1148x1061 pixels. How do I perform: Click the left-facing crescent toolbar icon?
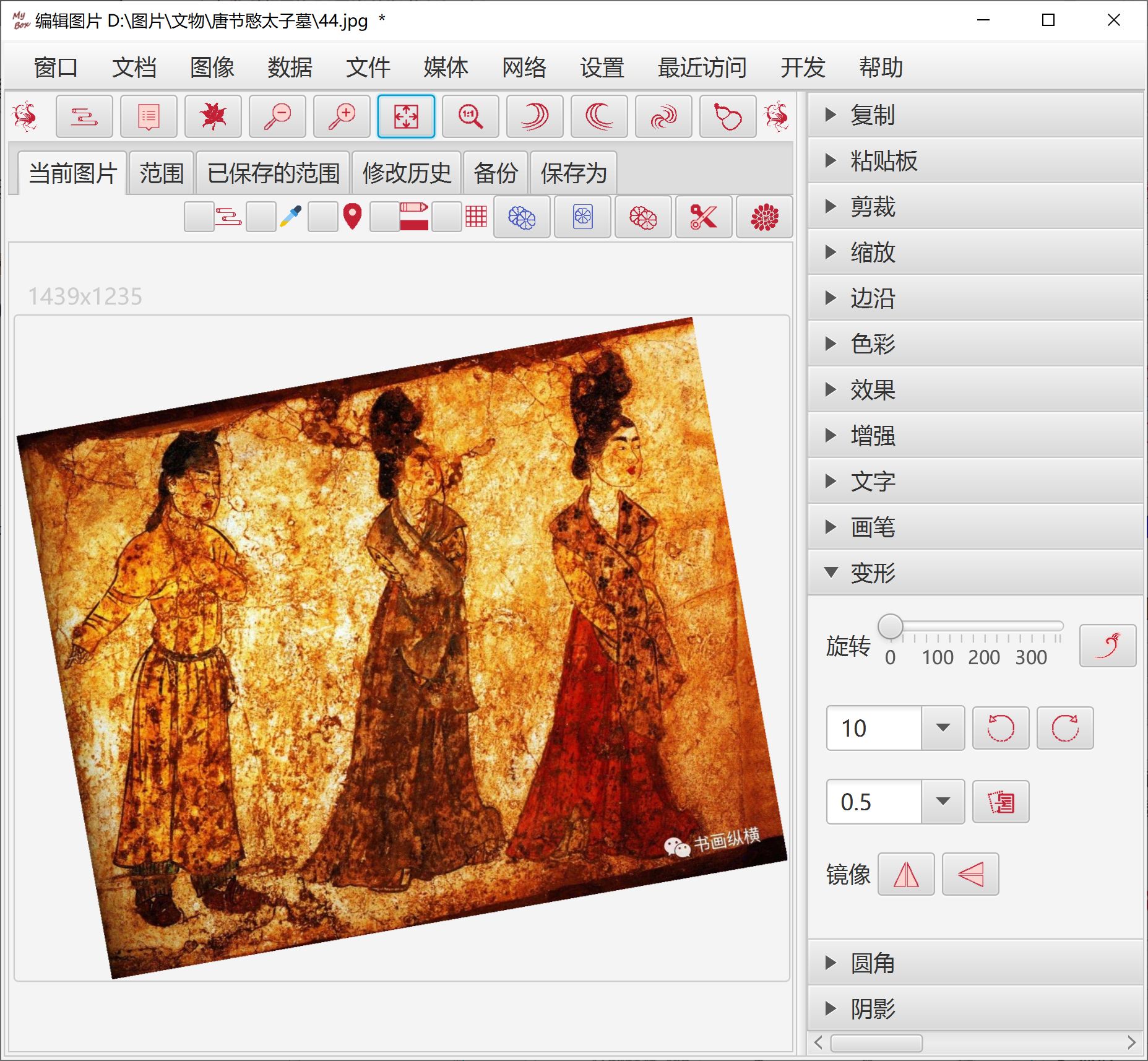click(x=599, y=116)
